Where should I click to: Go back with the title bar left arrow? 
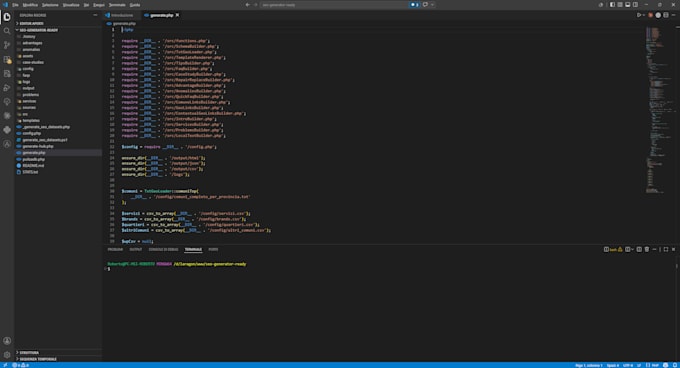point(248,5)
